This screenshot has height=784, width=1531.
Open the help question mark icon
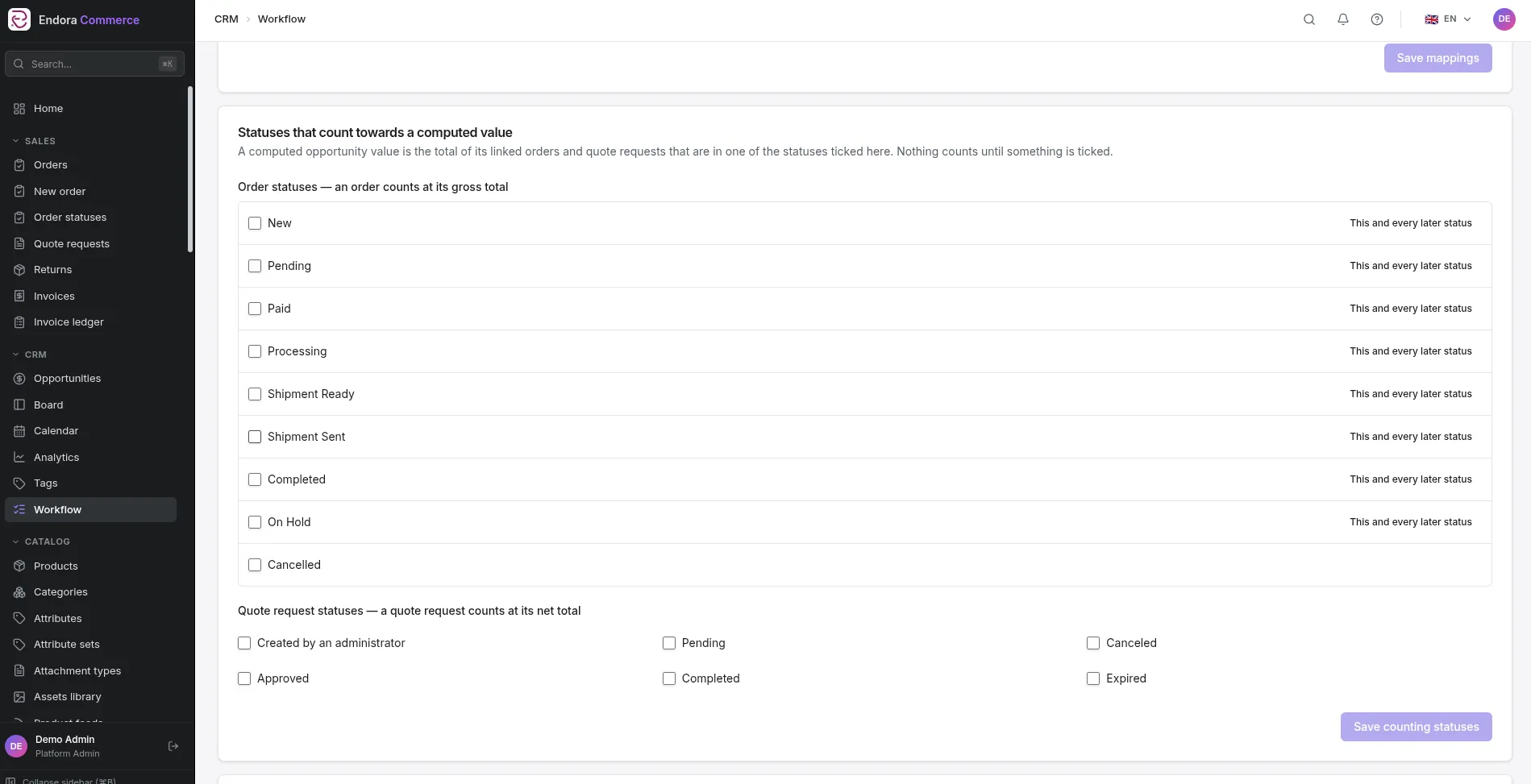tap(1377, 19)
